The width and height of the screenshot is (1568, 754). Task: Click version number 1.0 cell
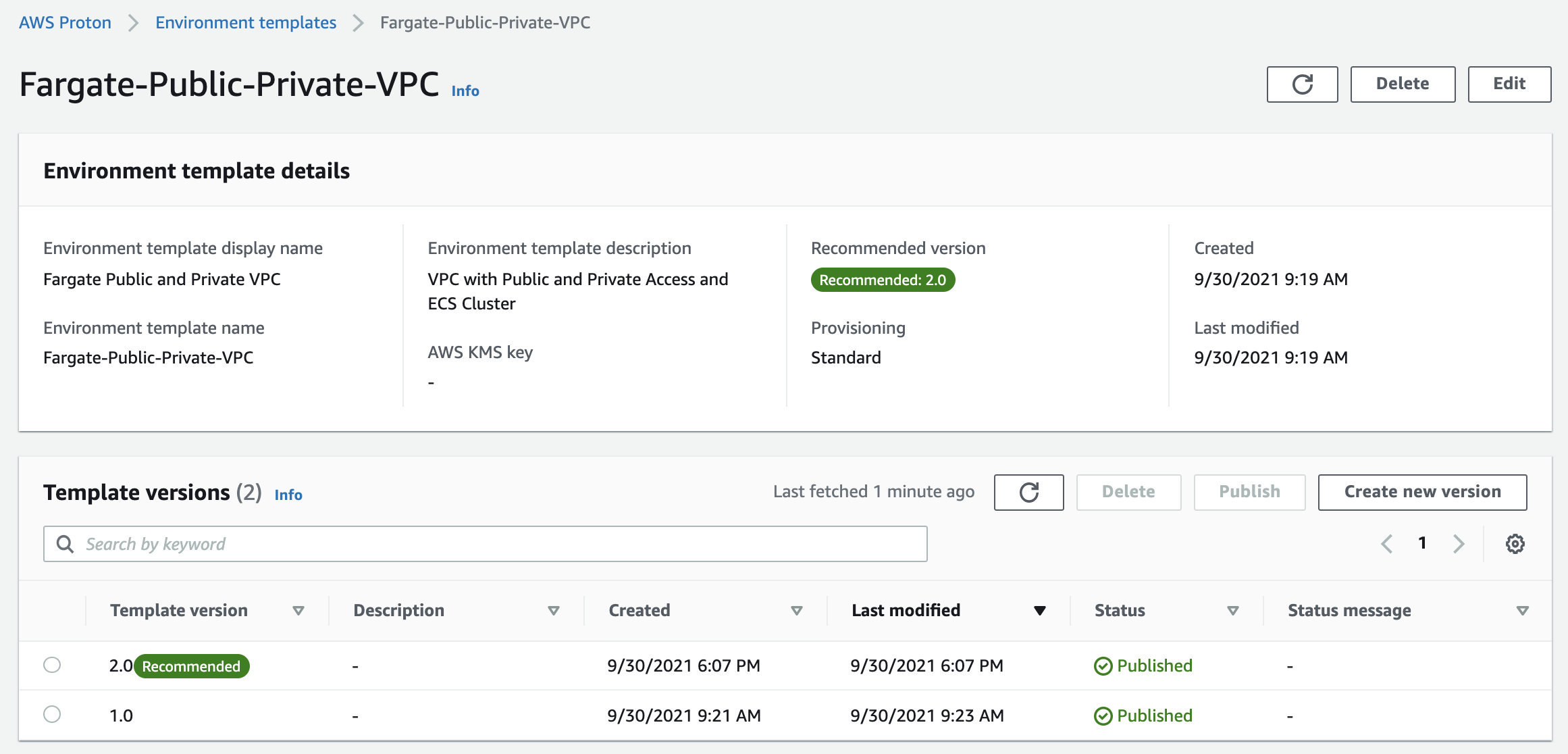click(x=121, y=716)
